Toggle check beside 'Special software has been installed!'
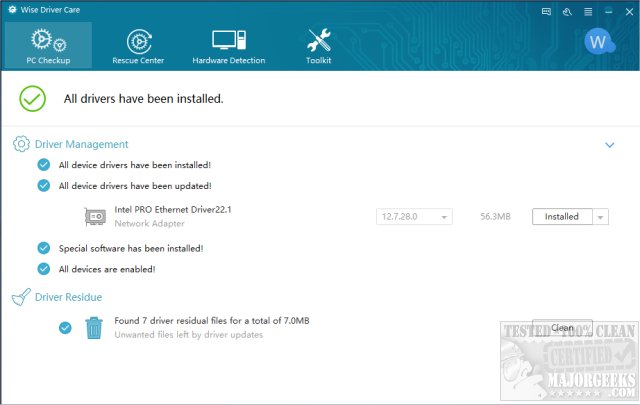Image resolution: width=640 pixels, height=405 pixels. 44,248
